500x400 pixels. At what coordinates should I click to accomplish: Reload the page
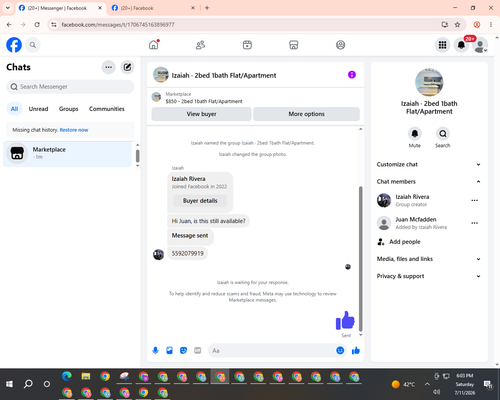tap(37, 24)
